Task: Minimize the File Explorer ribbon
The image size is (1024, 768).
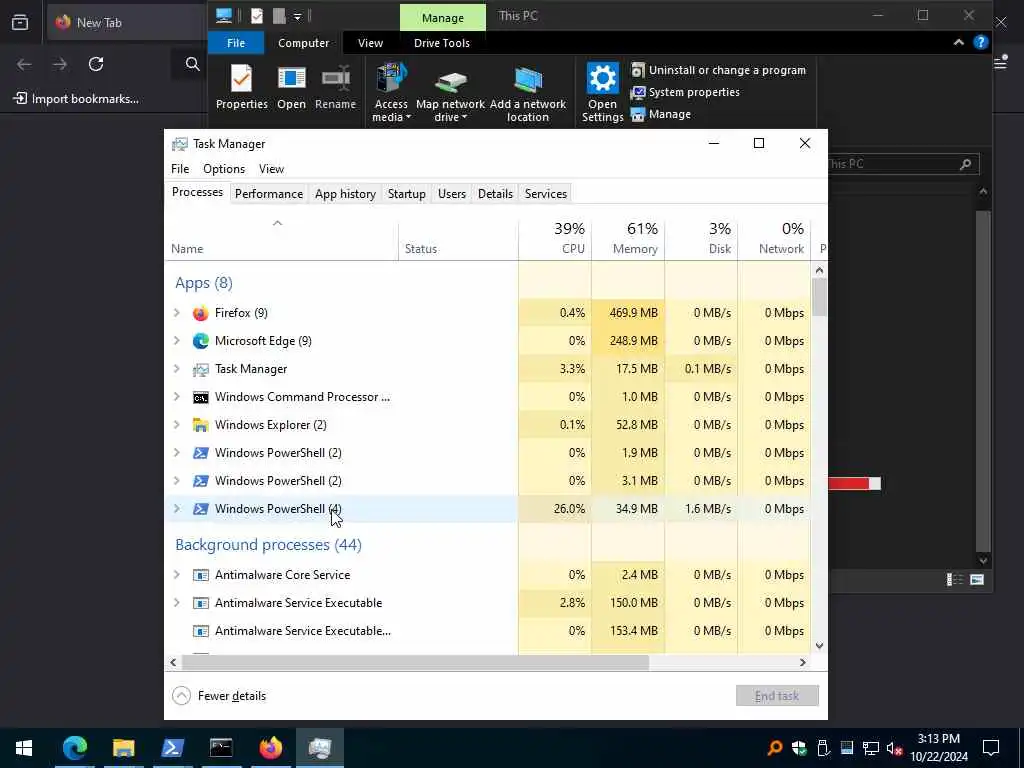Action: (959, 42)
